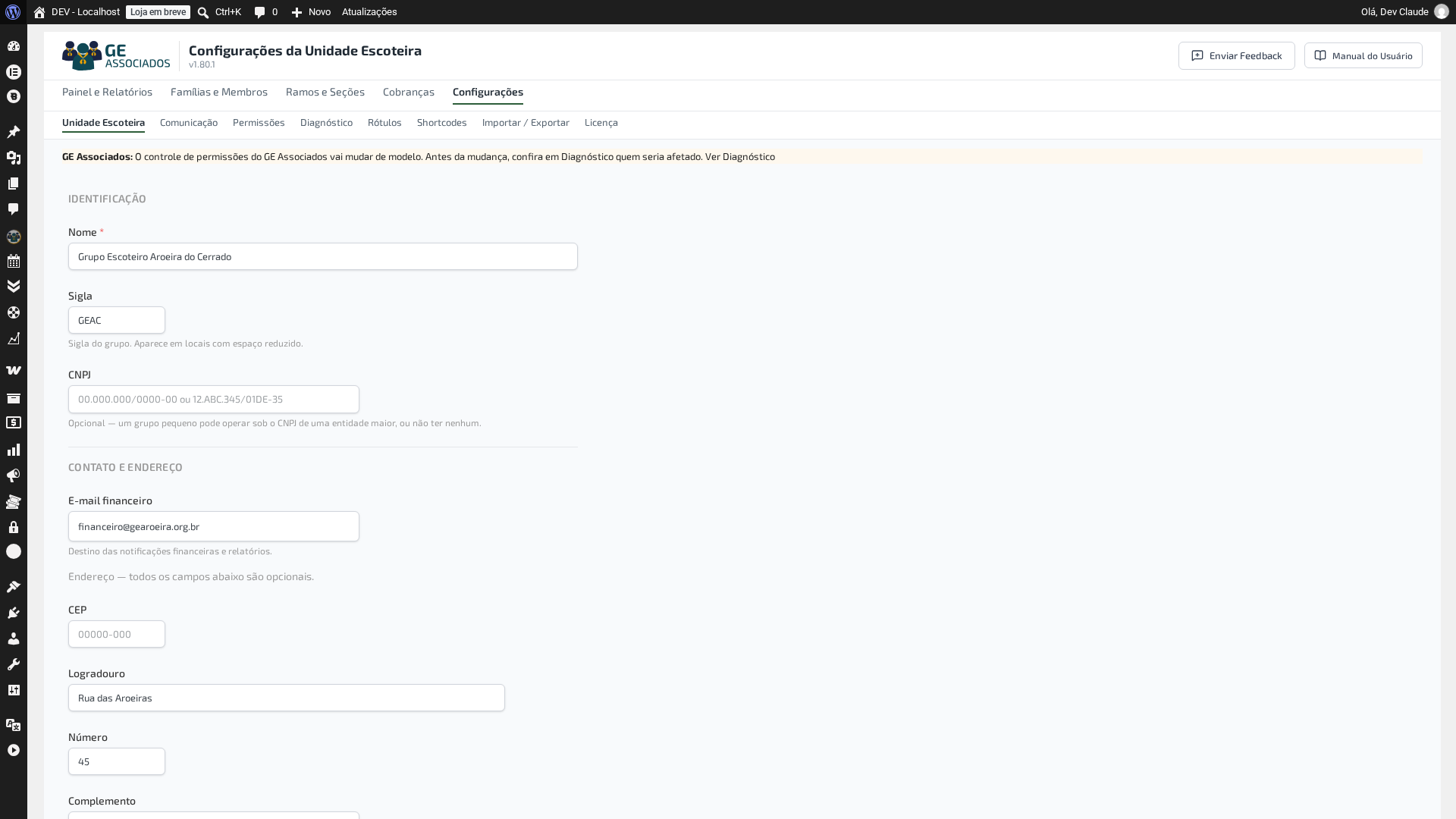The image size is (1456, 819).
Task: Open Analytics bar-chart sidebar icon
Action: click(14, 450)
